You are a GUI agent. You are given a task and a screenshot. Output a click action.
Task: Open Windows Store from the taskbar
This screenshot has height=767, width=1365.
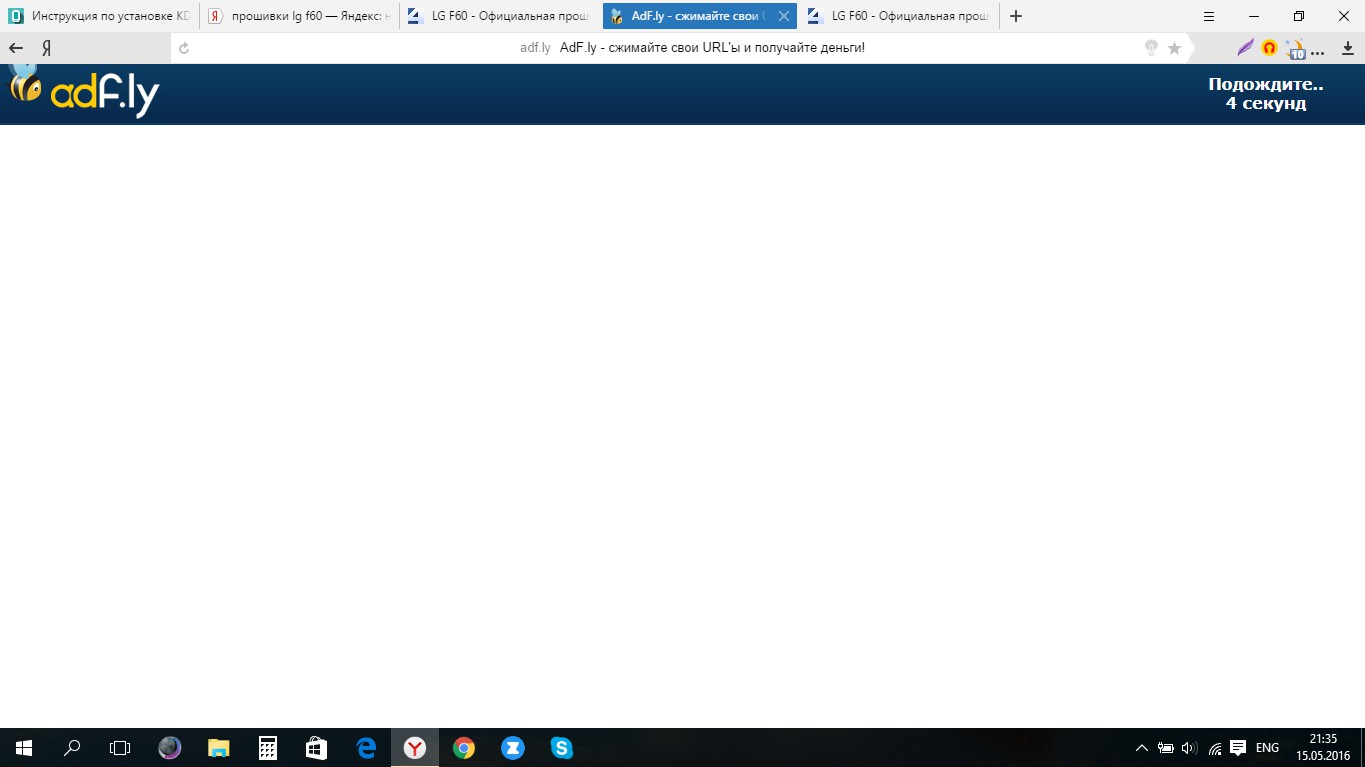coord(316,747)
